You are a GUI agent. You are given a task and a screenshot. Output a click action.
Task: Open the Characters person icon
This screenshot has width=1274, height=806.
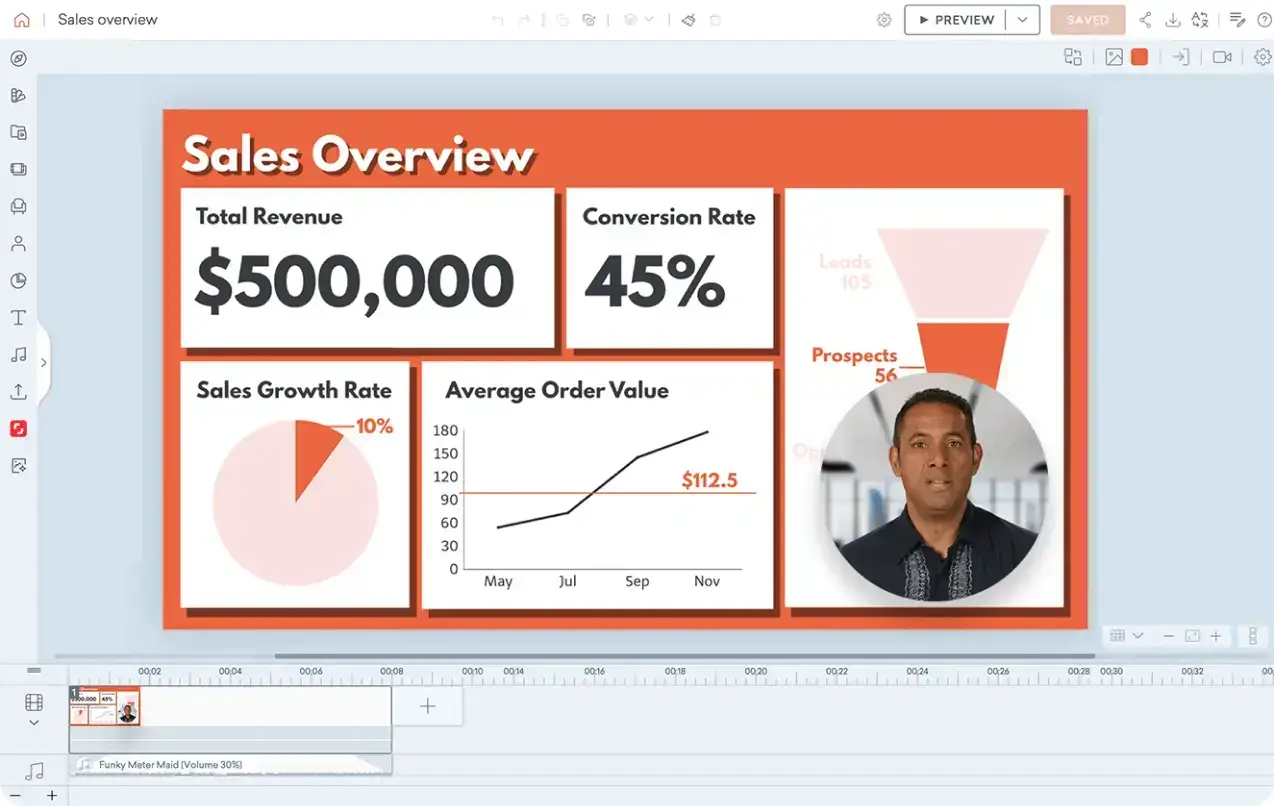tap(18, 243)
